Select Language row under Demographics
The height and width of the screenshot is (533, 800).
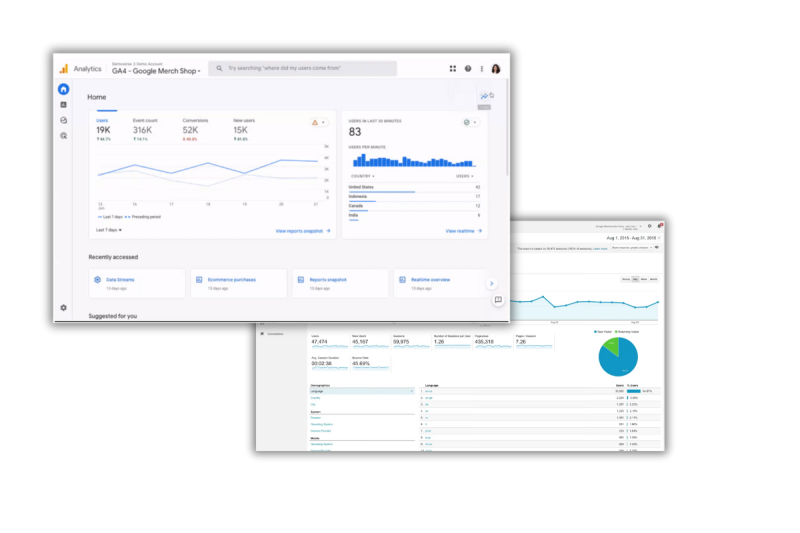tap(362, 391)
